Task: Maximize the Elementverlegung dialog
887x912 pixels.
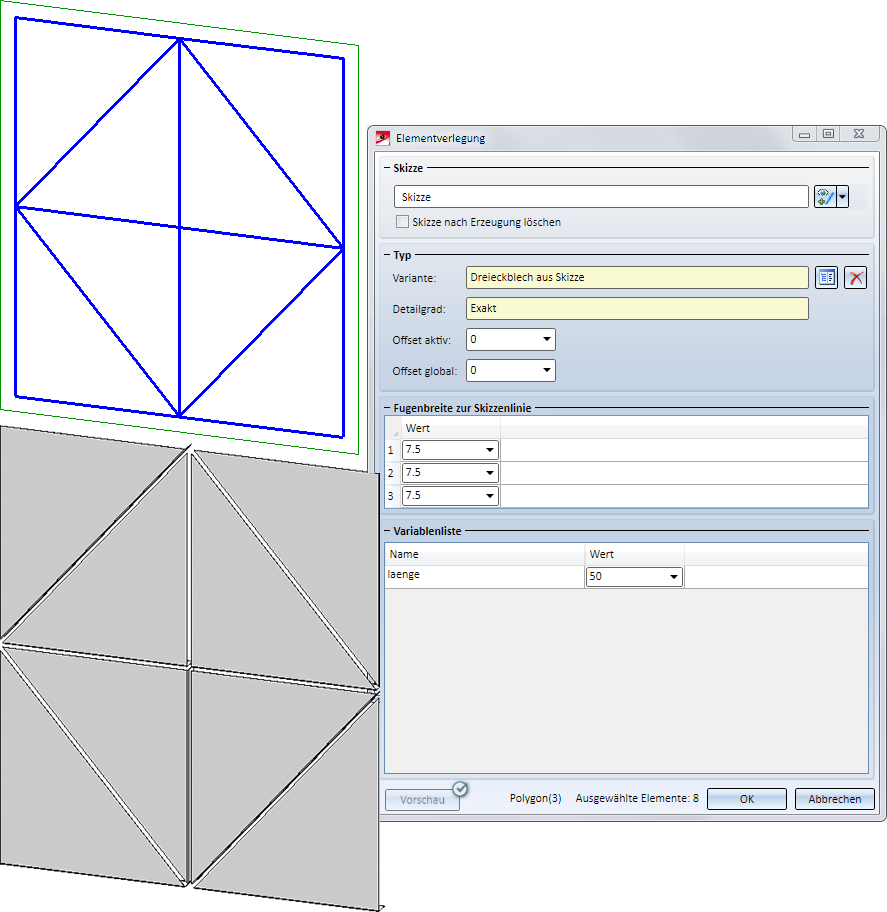Action: point(828,133)
